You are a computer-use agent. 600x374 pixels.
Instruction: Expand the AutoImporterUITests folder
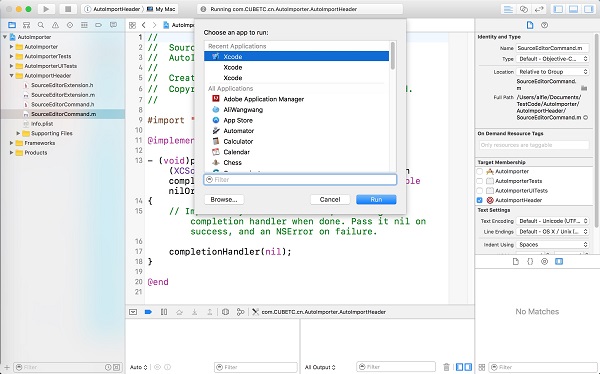[x=11, y=66]
